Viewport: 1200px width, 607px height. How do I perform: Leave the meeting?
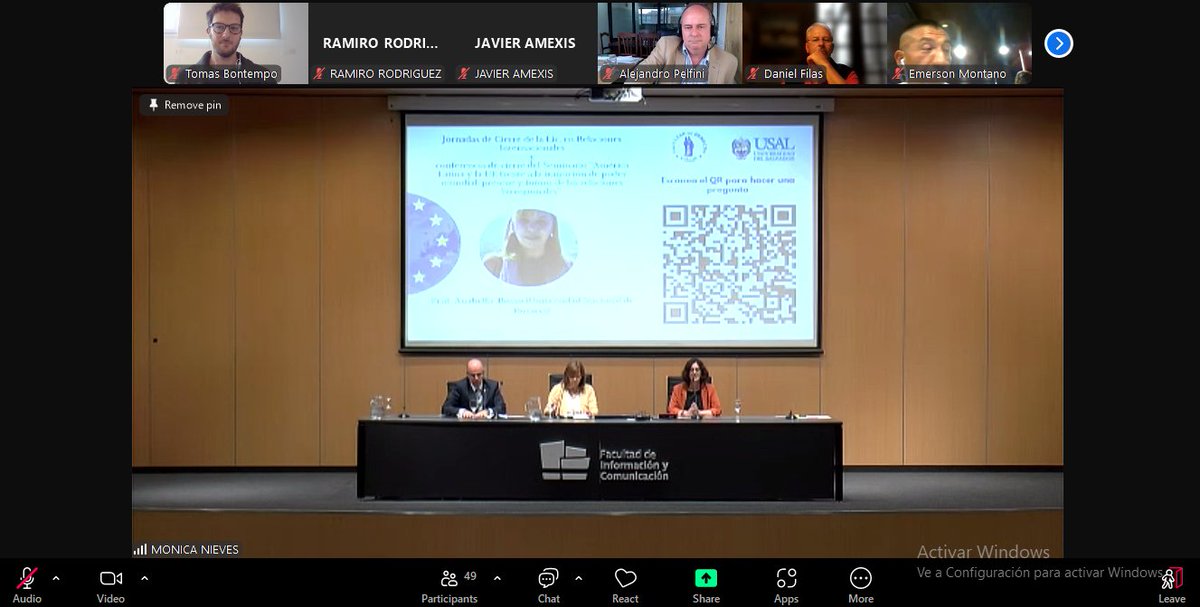point(1171,584)
